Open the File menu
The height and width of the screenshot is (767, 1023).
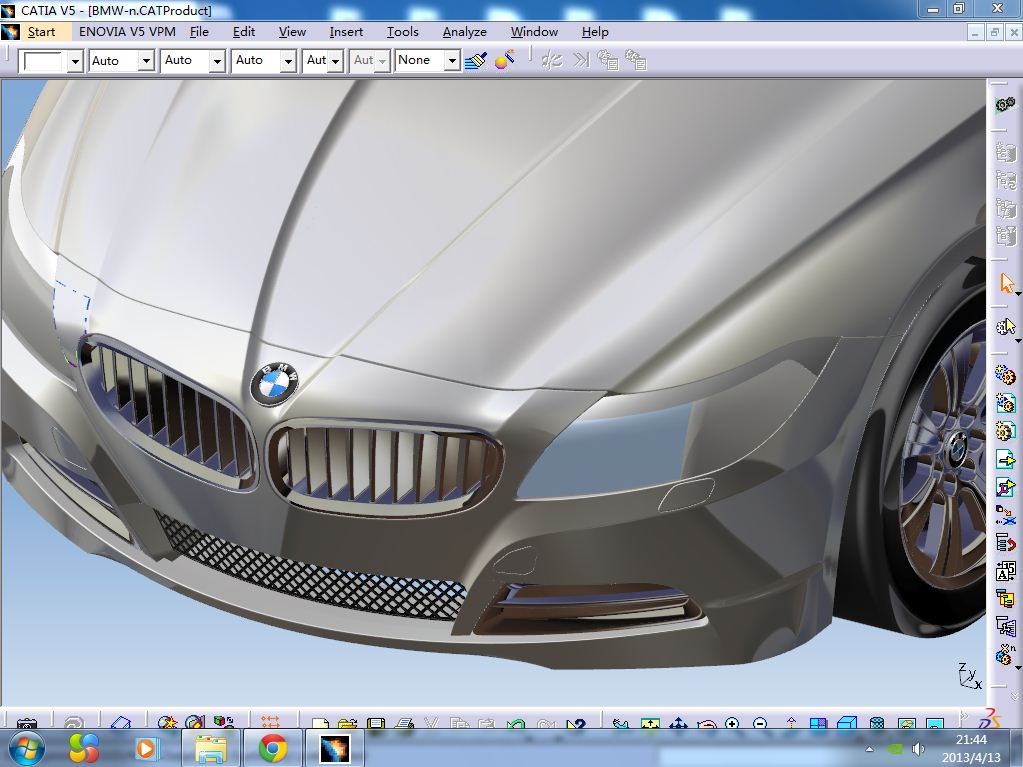[x=199, y=32]
